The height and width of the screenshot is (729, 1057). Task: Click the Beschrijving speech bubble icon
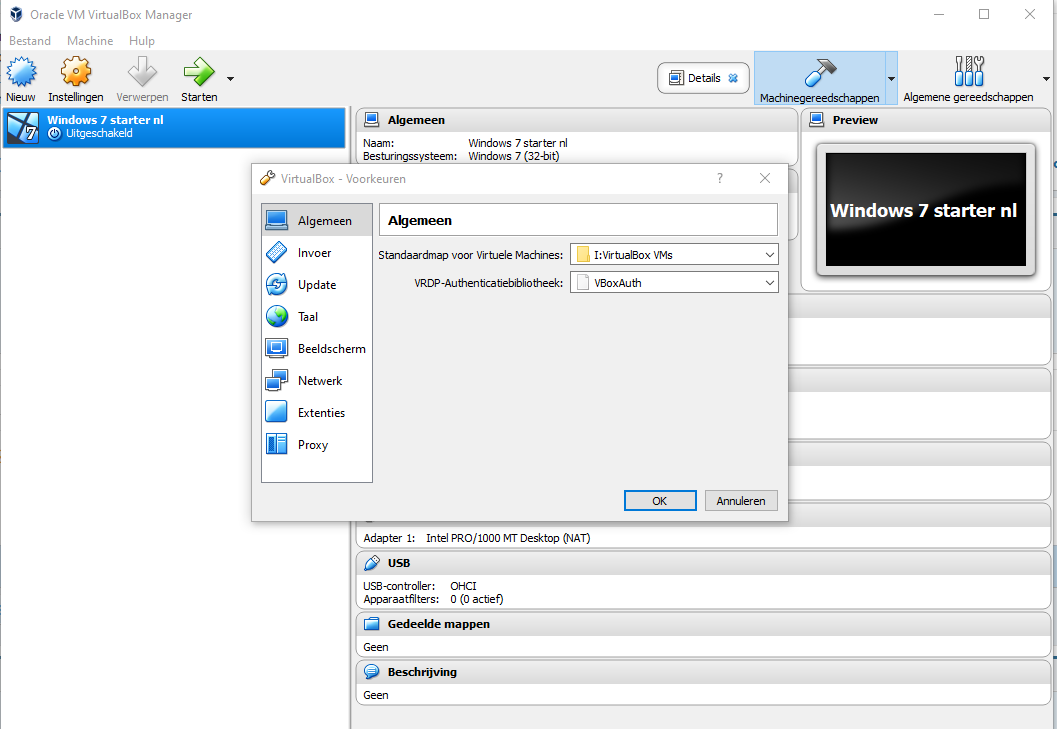371,672
